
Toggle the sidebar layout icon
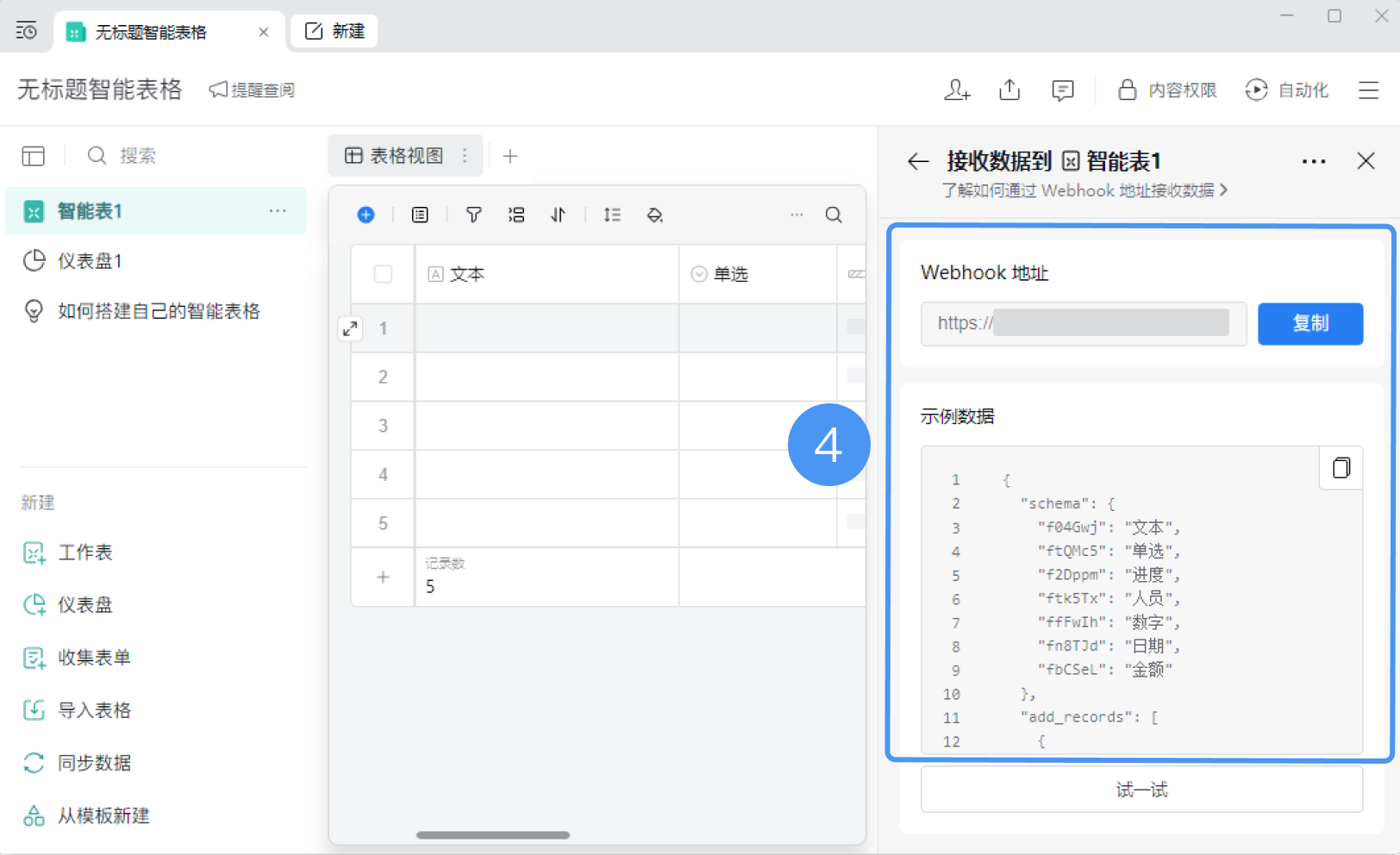click(x=34, y=156)
